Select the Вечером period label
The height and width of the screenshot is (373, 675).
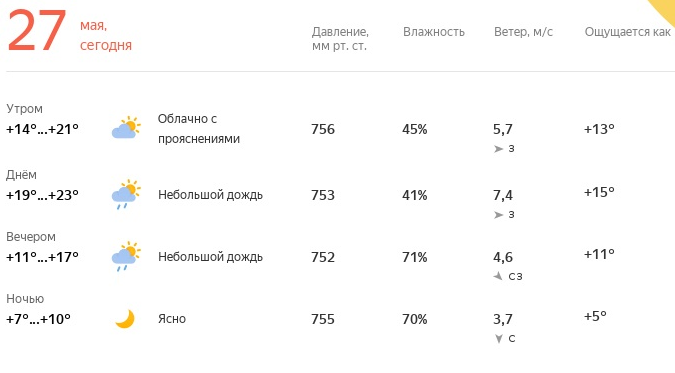click(x=31, y=237)
